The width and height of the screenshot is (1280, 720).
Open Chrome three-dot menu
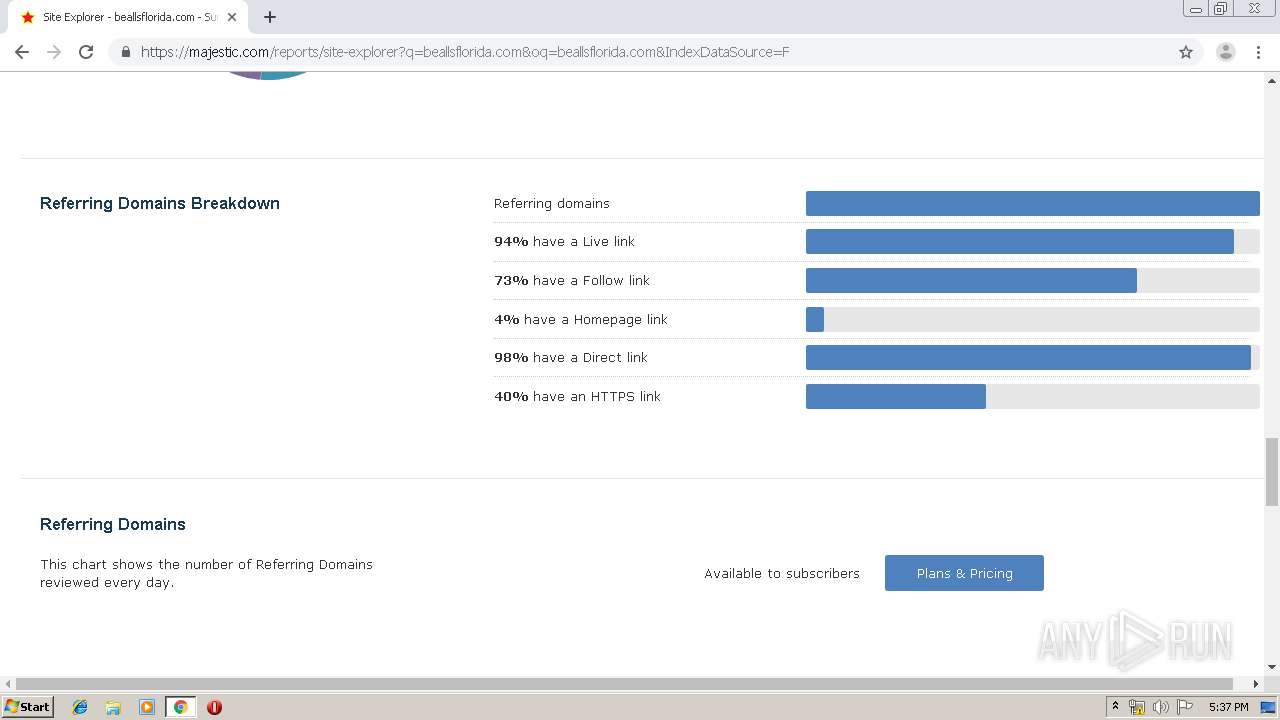click(x=1258, y=52)
